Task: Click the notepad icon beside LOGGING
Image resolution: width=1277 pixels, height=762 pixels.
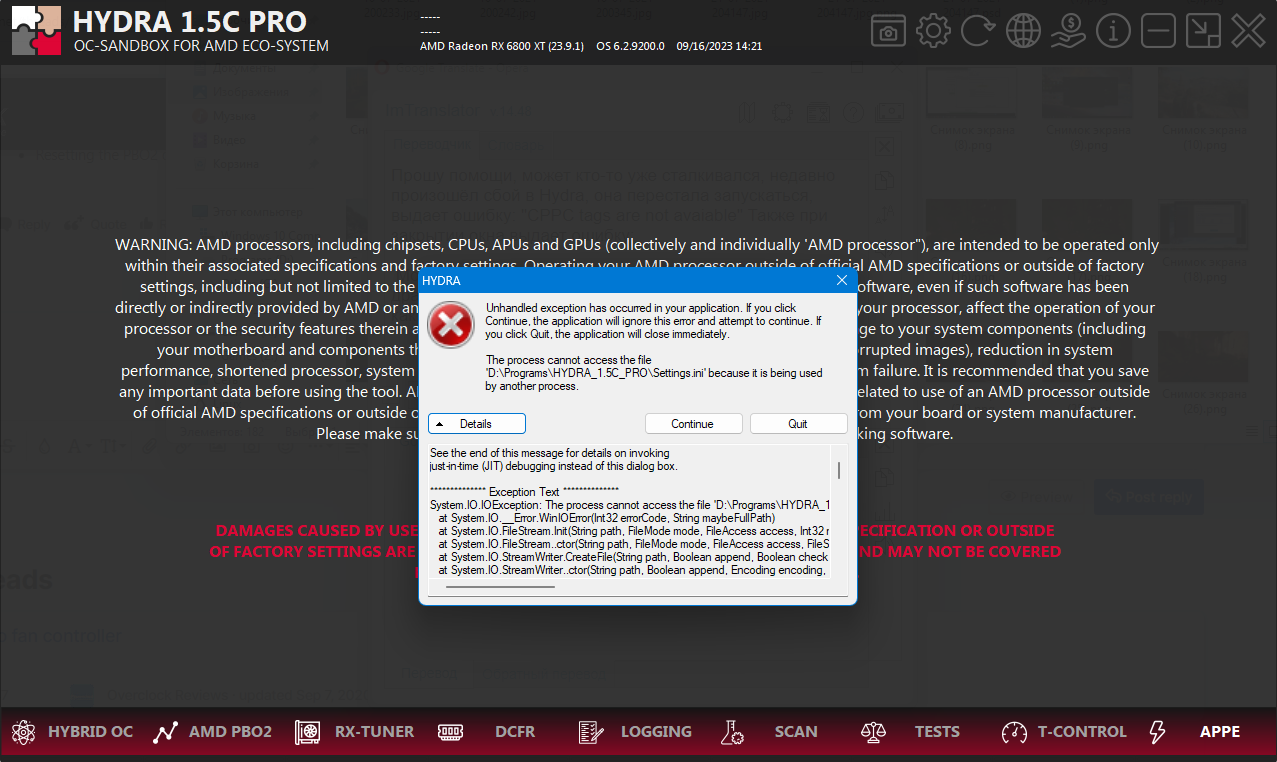Action: tap(591, 732)
